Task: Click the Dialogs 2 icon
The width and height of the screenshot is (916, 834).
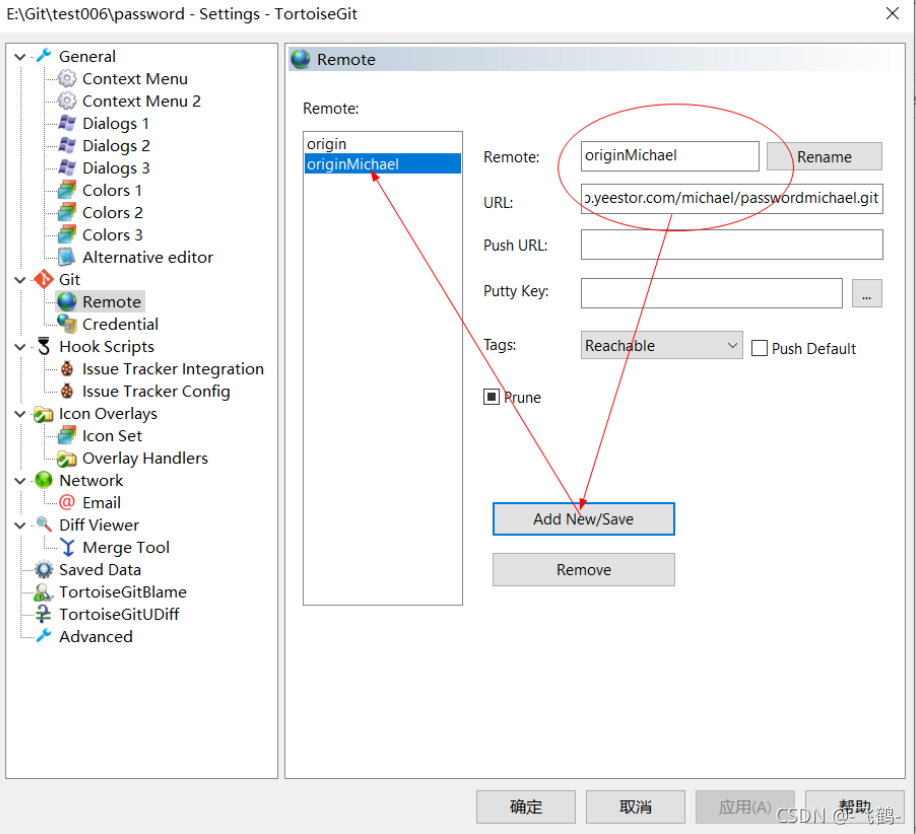Action: pos(67,145)
